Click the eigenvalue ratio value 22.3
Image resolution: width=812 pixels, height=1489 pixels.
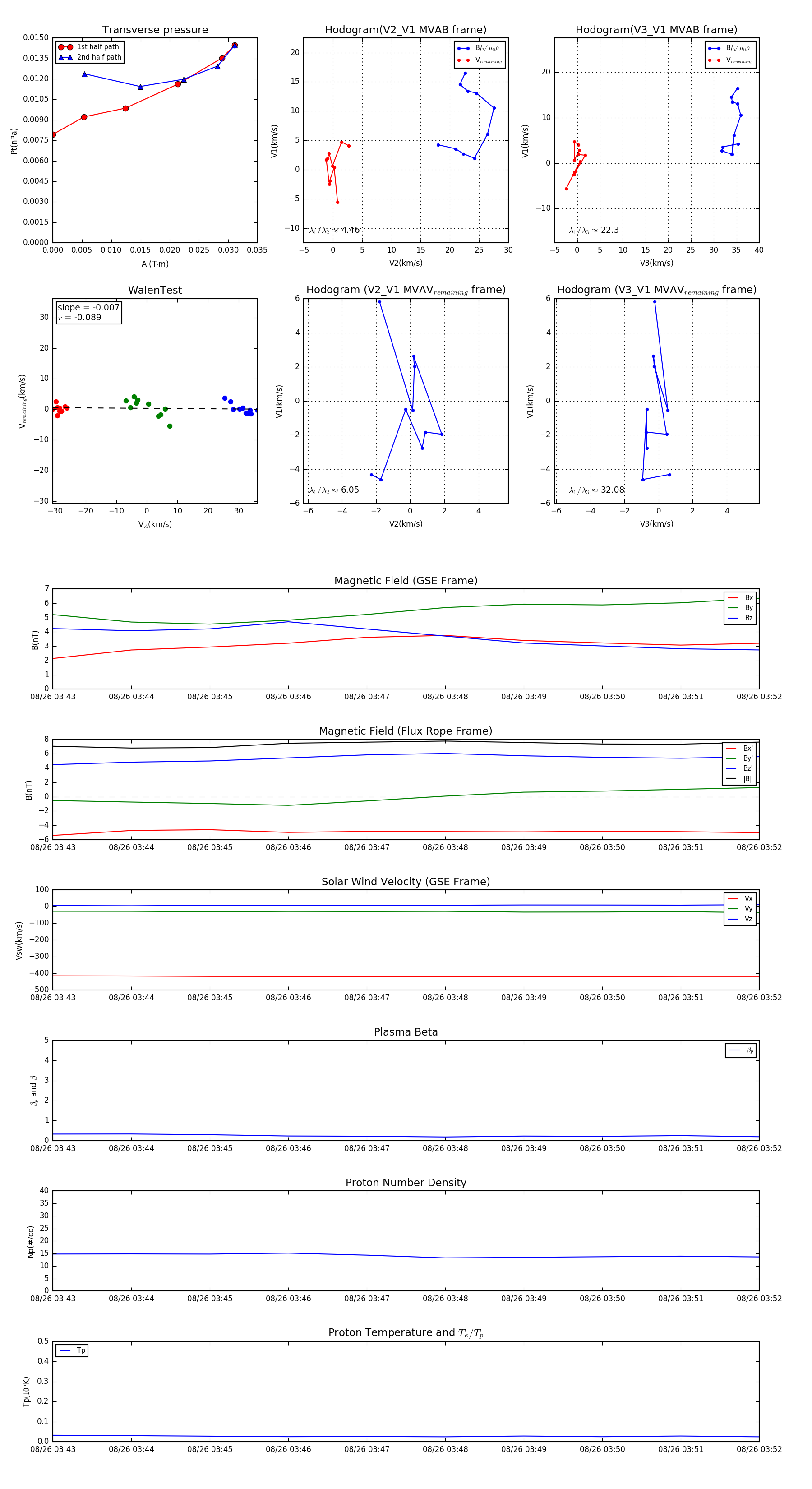tap(610, 230)
